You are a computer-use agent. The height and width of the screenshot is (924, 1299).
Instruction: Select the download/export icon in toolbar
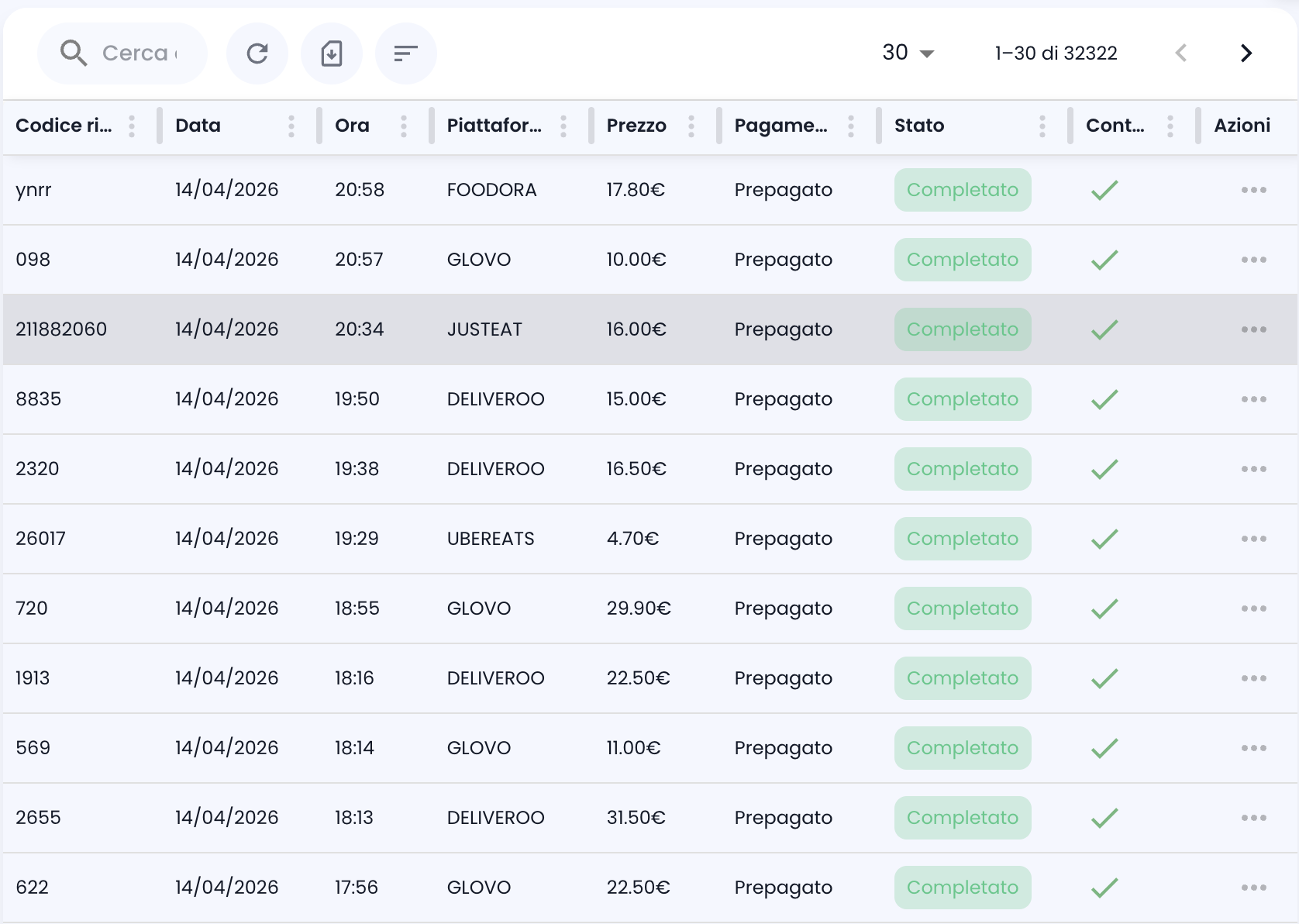pyautogui.click(x=331, y=53)
